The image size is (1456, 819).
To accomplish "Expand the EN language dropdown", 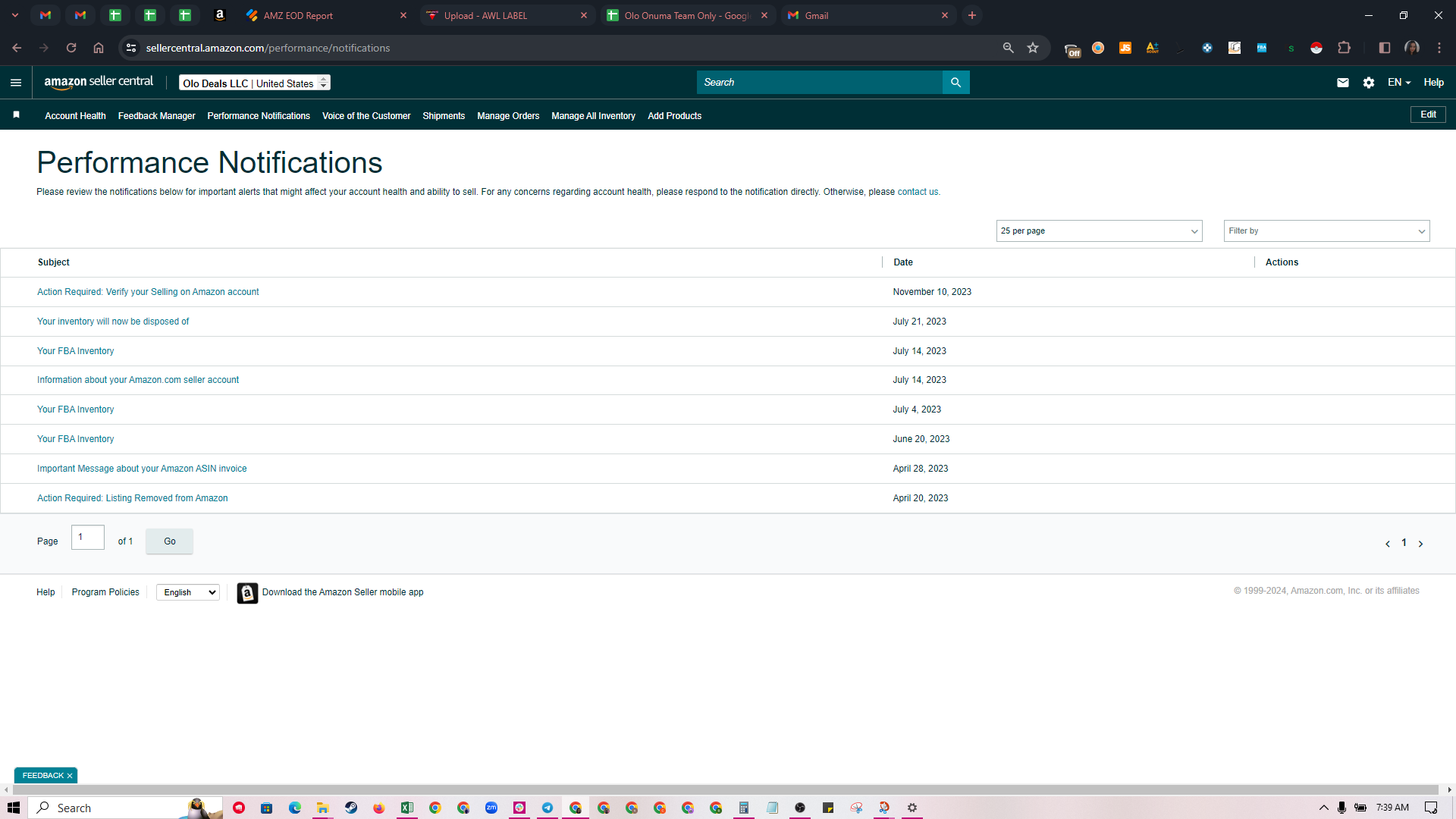I will (x=1399, y=83).
